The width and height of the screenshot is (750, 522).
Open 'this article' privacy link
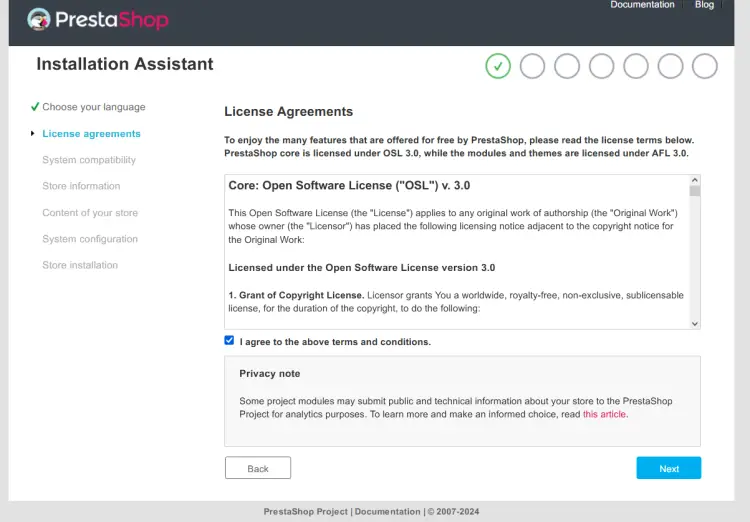click(x=604, y=414)
